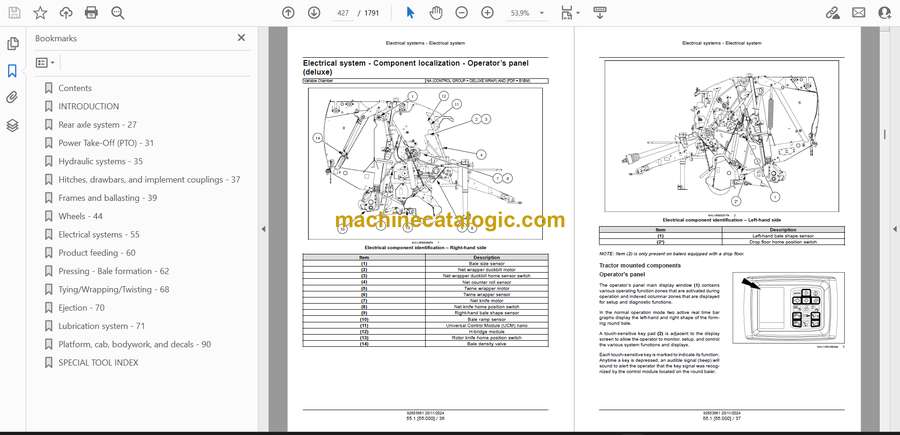Jump to Product feeding - 60
This screenshot has height=435, width=900.
pos(97,253)
